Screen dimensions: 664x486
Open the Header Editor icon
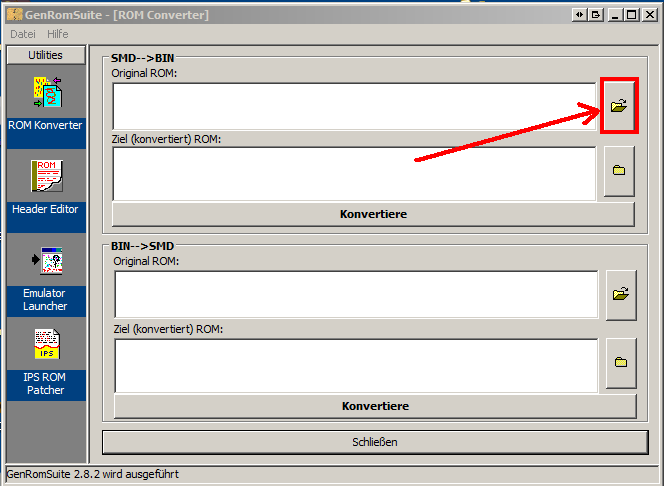pos(47,176)
